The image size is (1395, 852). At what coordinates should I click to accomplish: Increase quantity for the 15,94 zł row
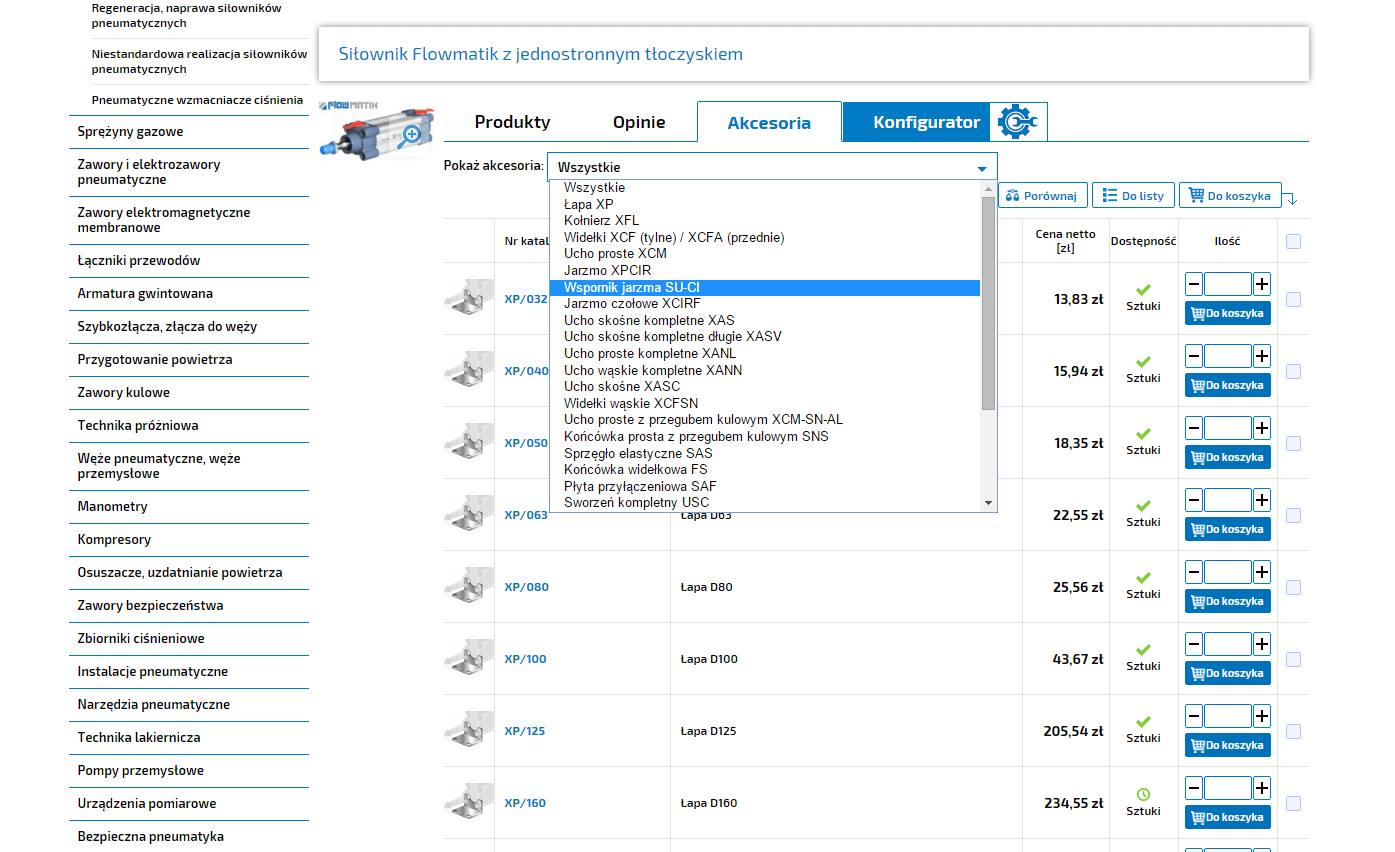tap(1262, 356)
